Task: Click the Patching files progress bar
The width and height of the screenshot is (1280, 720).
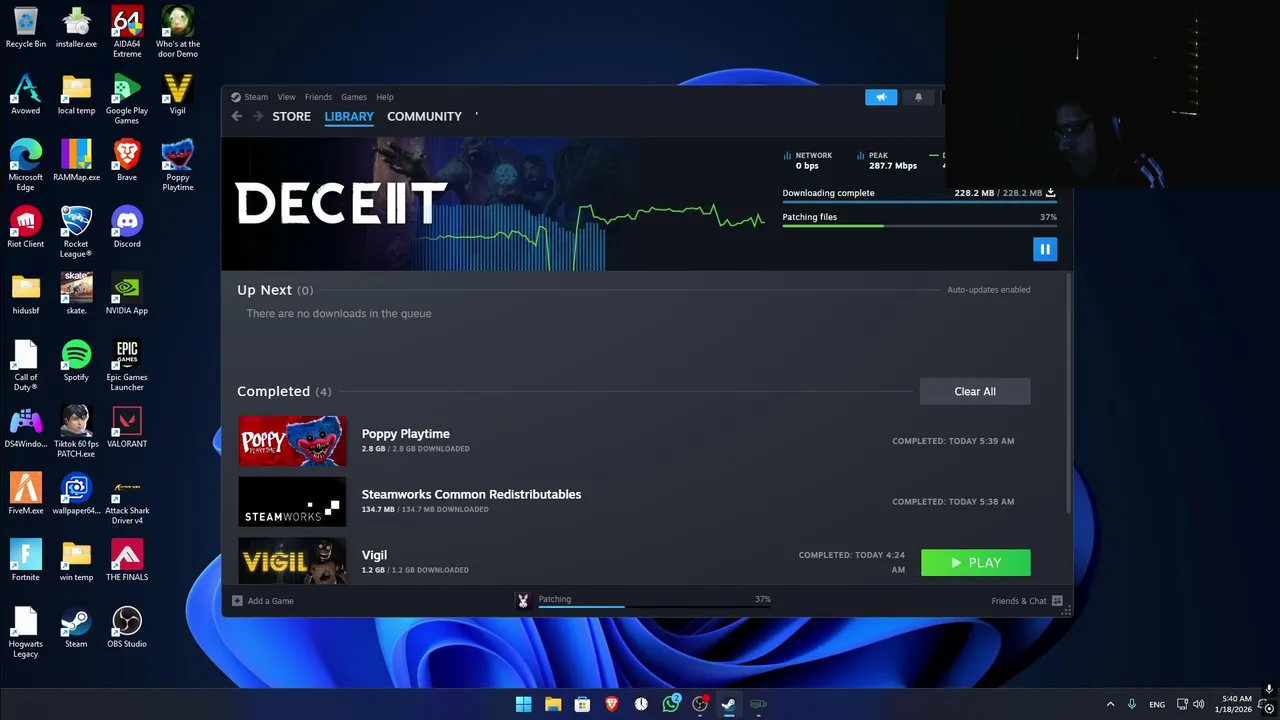Action: (x=919, y=226)
